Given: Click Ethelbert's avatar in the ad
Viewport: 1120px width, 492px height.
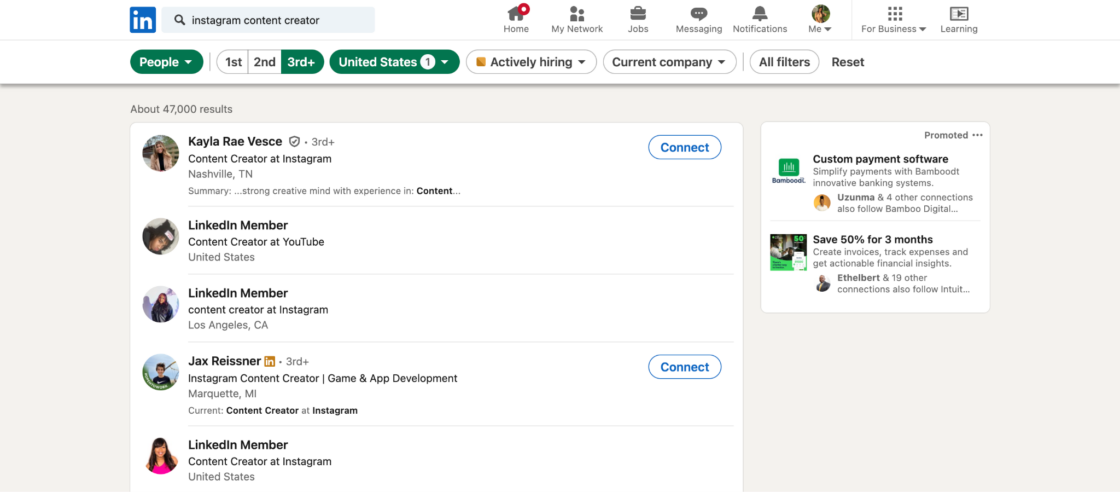Looking at the screenshot, I should [822, 283].
